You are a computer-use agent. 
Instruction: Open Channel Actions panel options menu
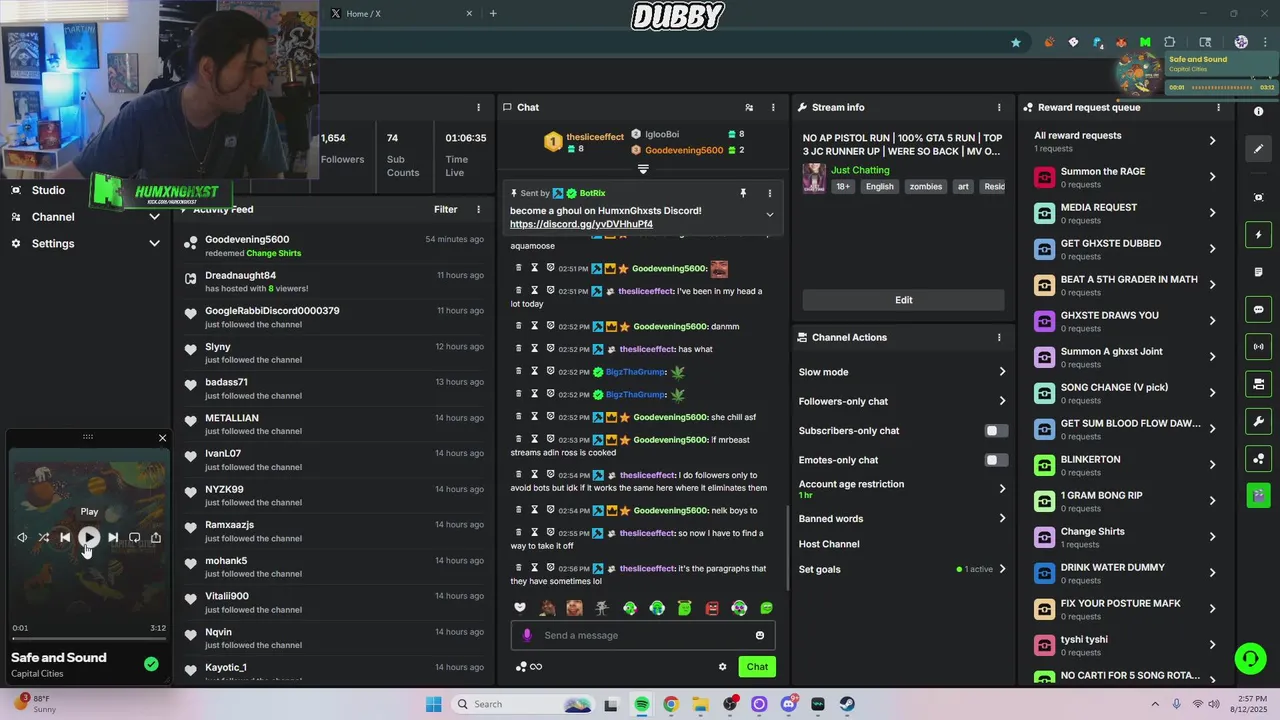[x=999, y=337]
